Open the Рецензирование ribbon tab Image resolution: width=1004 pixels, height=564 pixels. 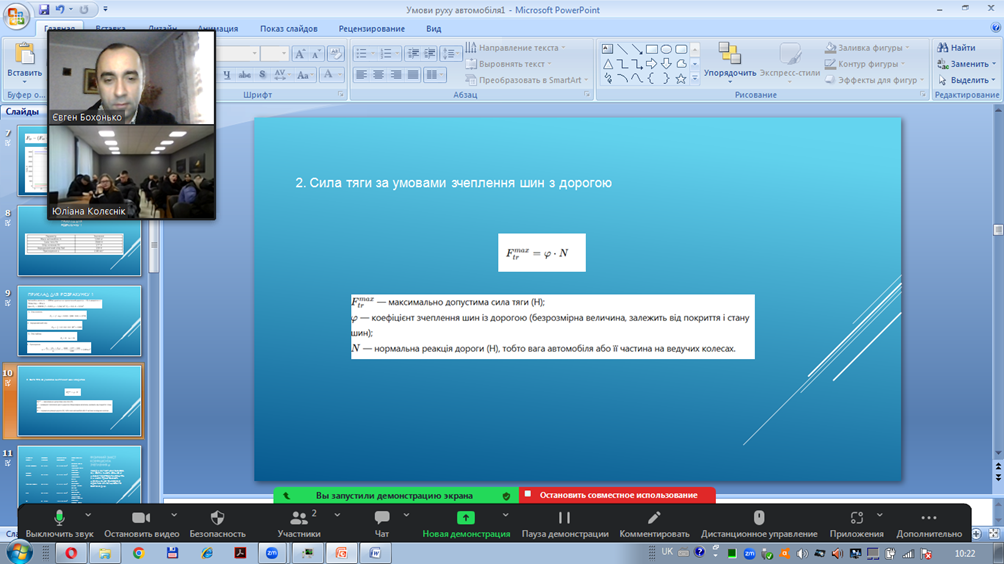click(371, 29)
